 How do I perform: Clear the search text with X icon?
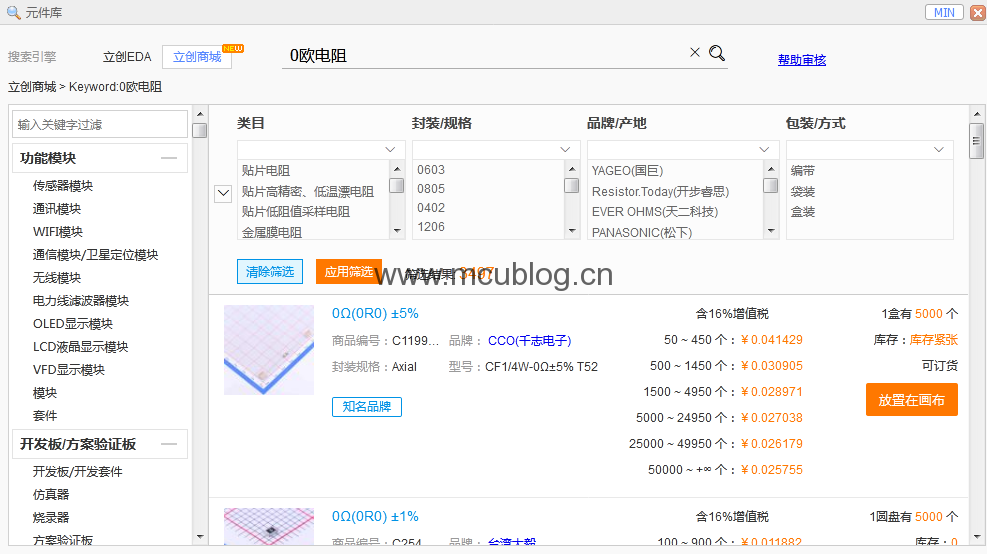click(x=695, y=52)
